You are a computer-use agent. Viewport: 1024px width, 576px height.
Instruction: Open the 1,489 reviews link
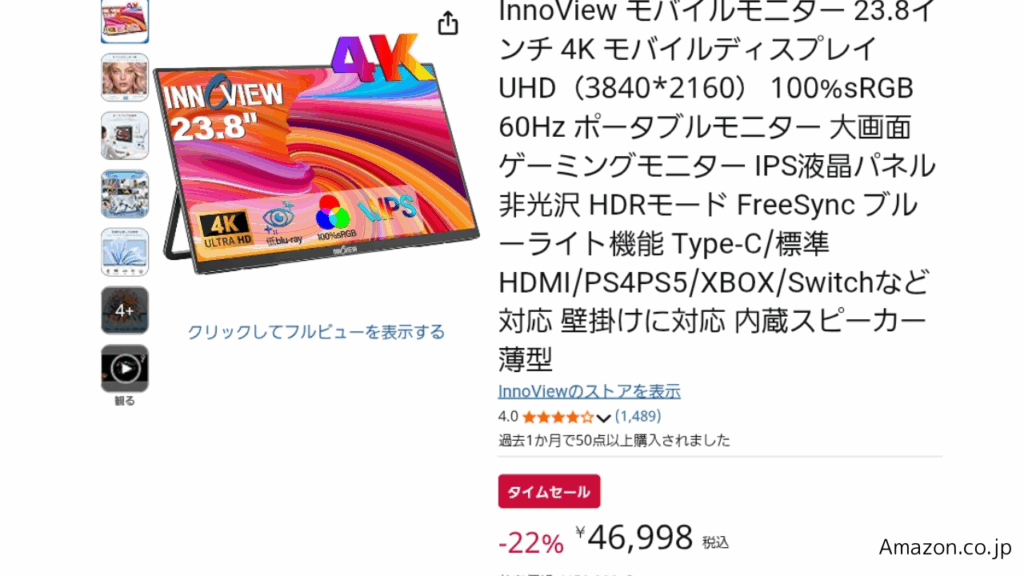(638, 416)
